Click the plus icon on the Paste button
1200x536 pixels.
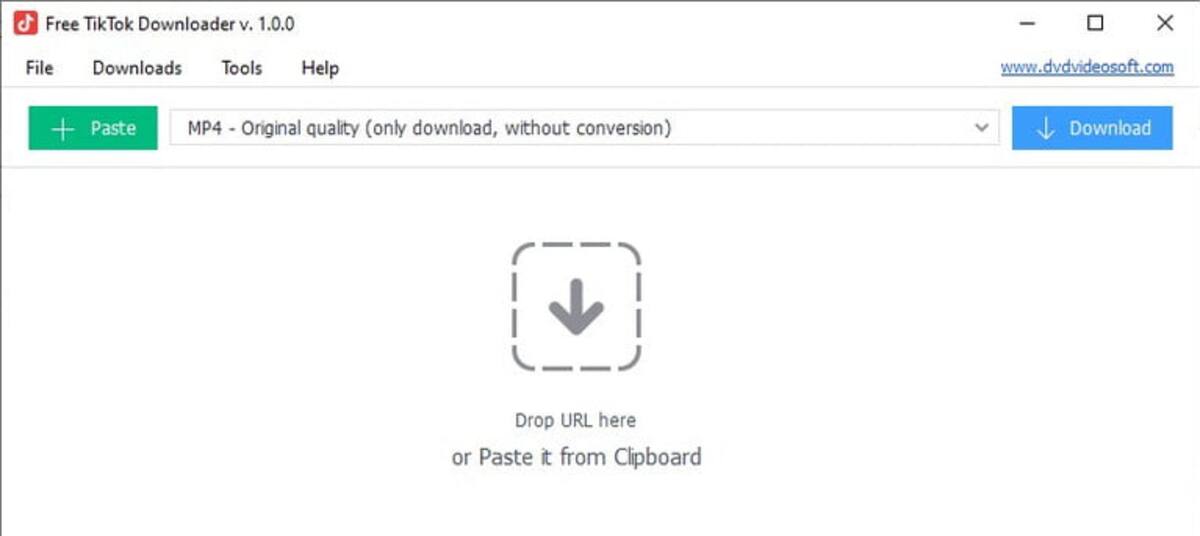[x=63, y=128]
